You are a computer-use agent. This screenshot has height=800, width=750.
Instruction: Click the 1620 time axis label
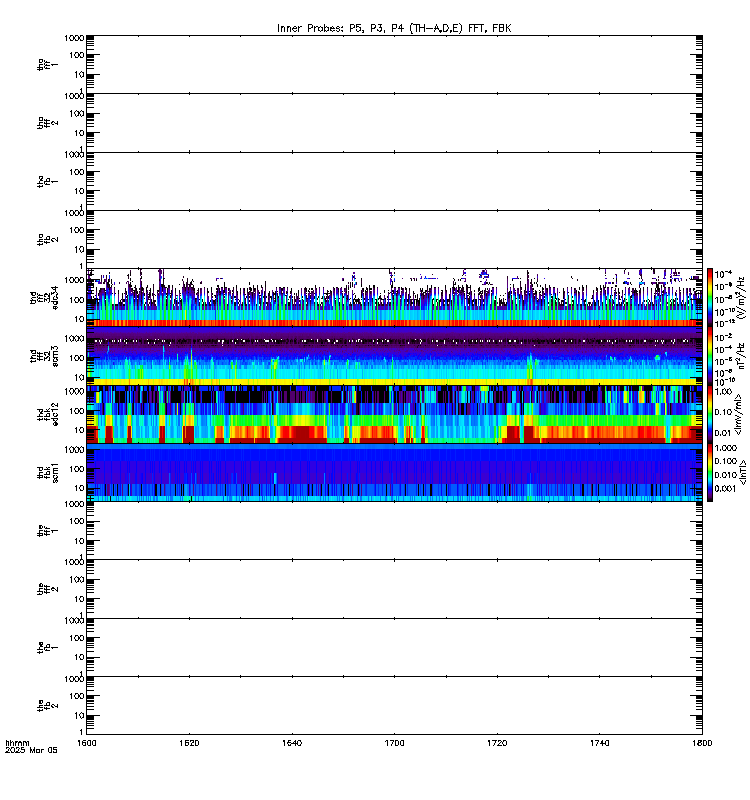pos(189,743)
